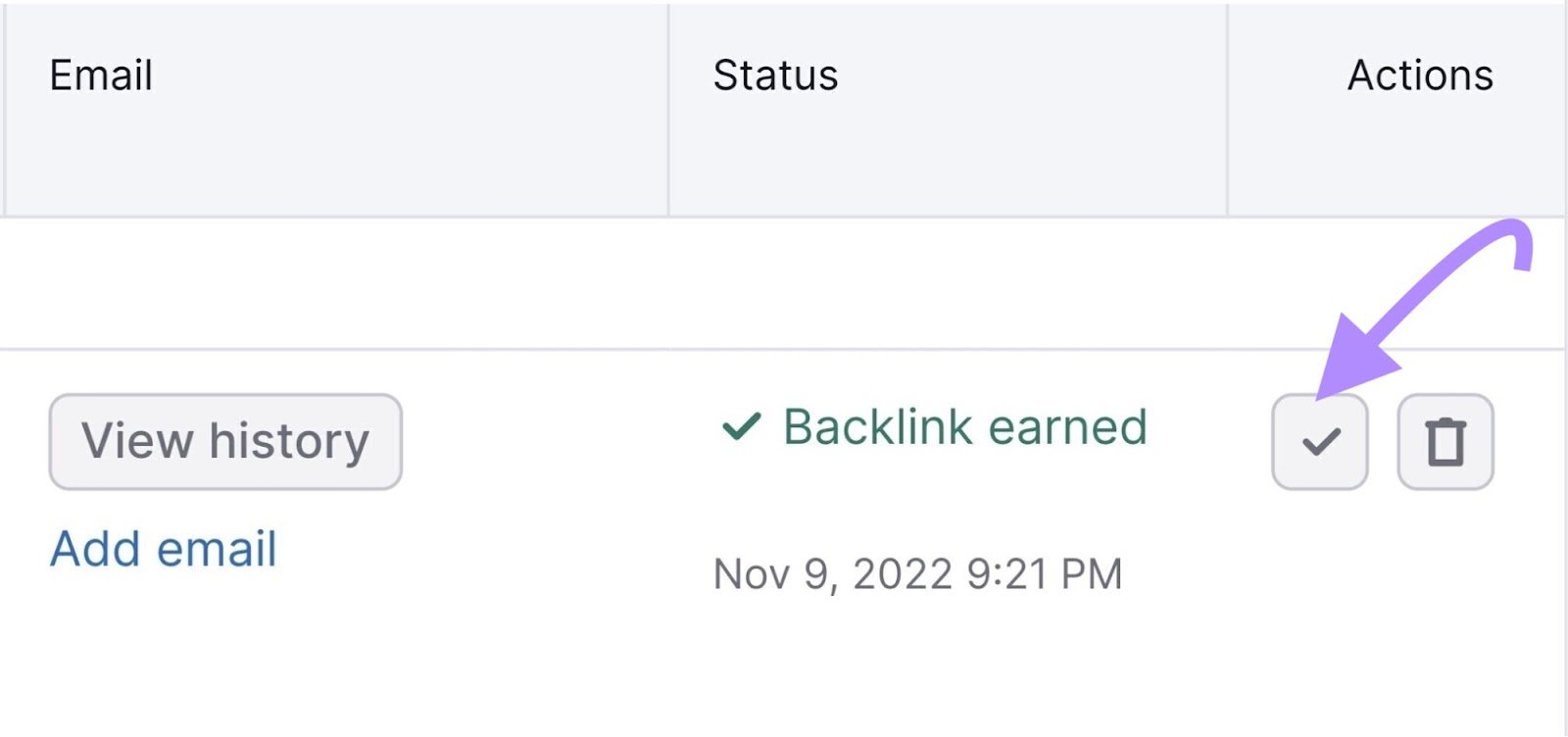The image size is (1568, 737).
Task: Open the Add email link
Action: coord(163,548)
